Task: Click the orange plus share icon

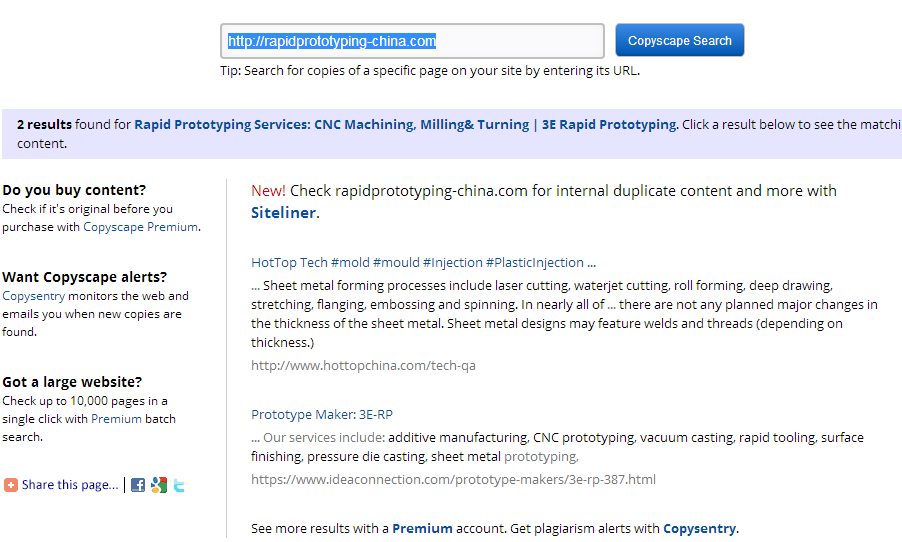Action: click(x=10, y=485)
